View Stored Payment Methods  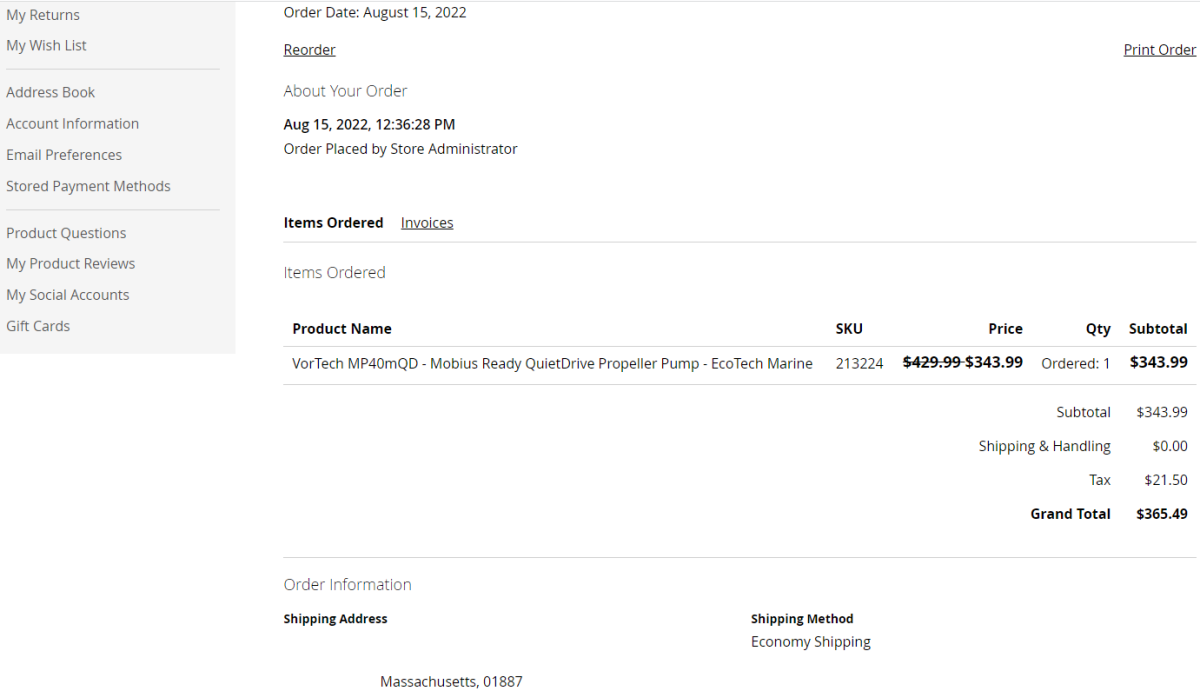(88, 186)
